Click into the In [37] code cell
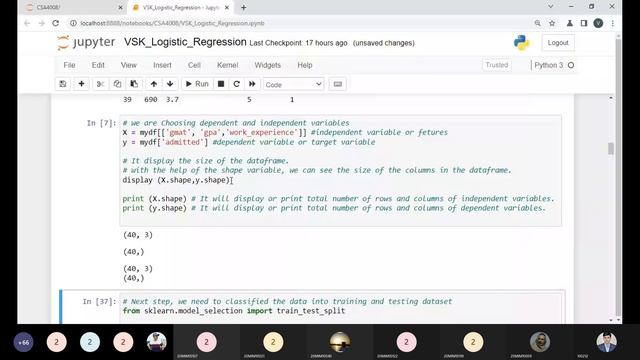 (x=340, y=308)
